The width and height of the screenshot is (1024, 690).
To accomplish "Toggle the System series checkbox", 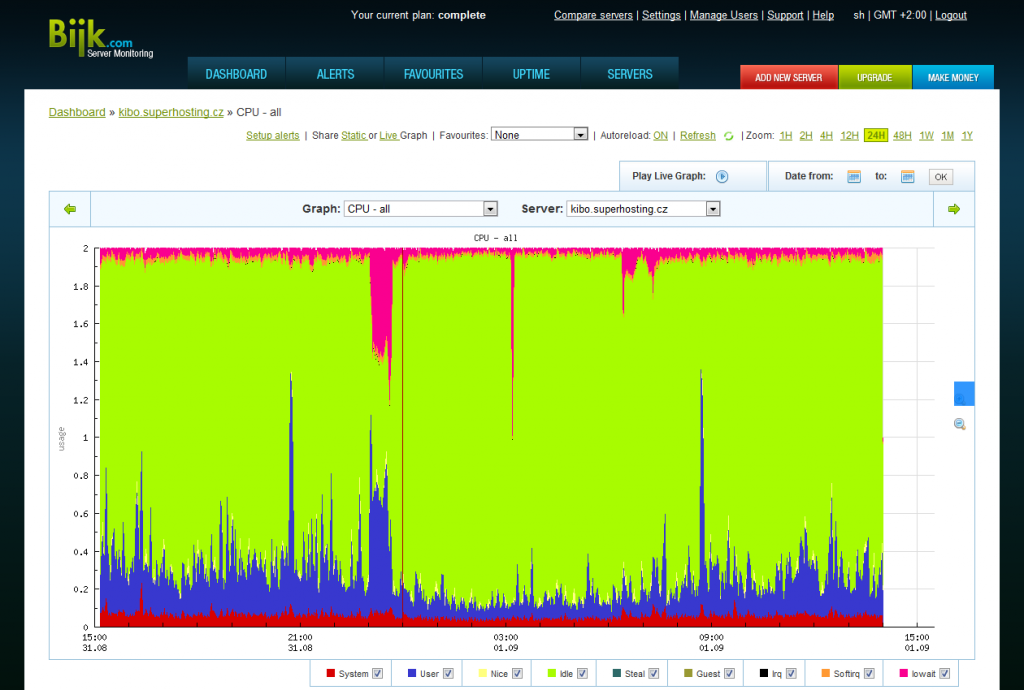I will point(377,674).
